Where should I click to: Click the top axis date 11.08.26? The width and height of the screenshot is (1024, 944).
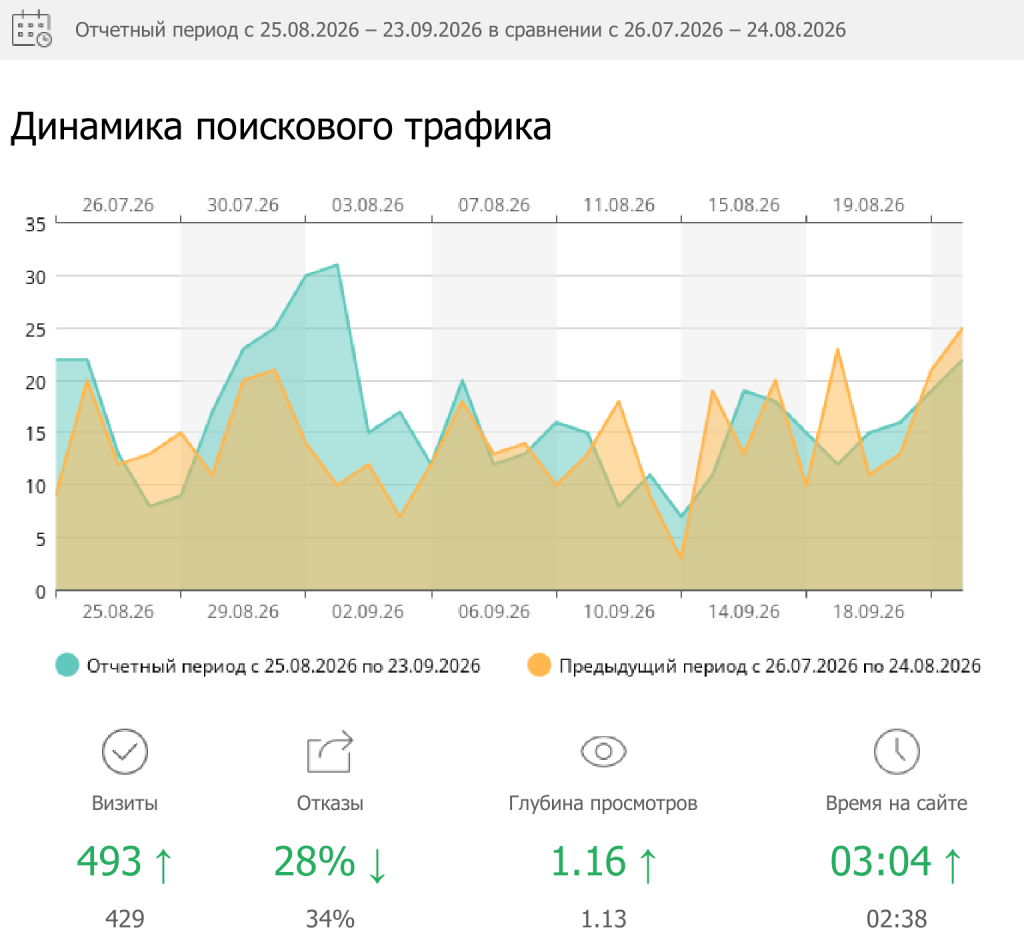point(618,205)
